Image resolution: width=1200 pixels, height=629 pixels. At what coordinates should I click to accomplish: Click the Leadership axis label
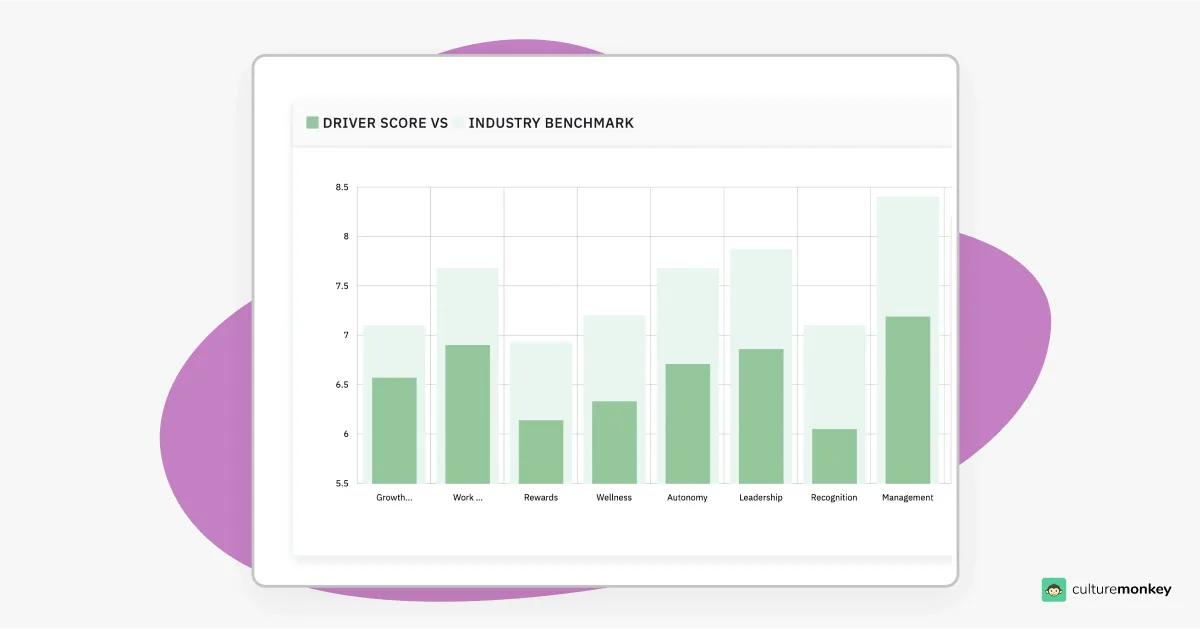(761, 497)
